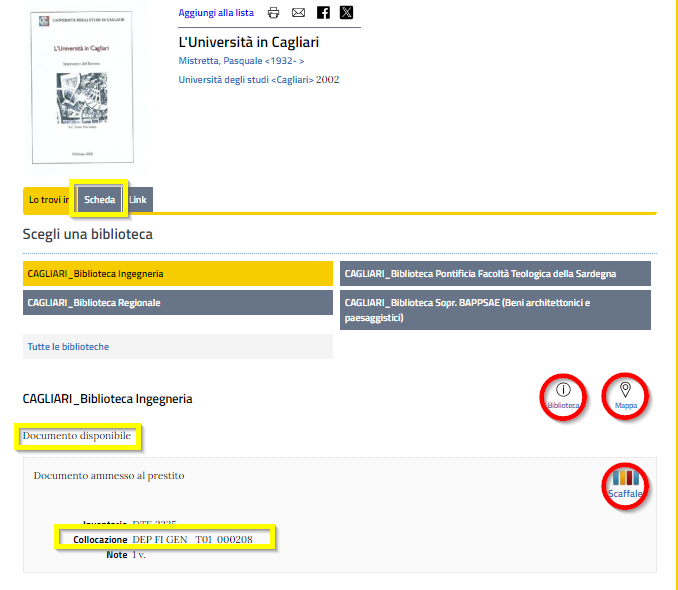Click the print icon
Image resolution: width=678 pixels, height=590 pixels.
[273, 13]
